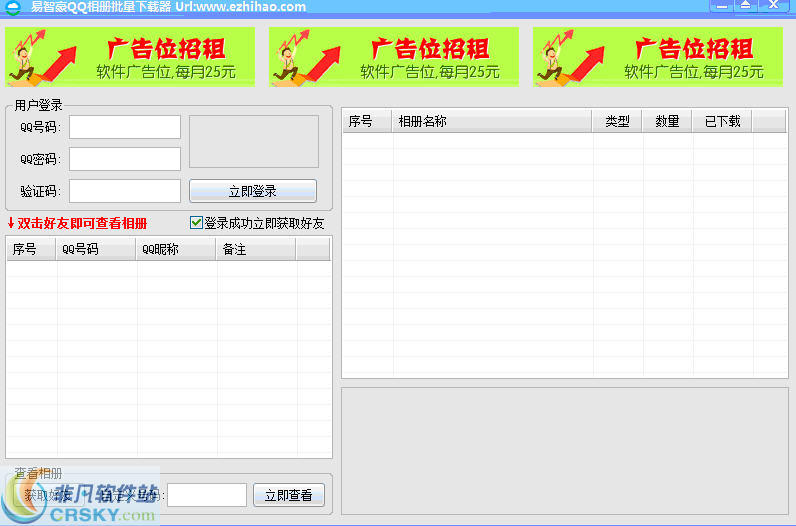Image resolution: width=796 pixels, height=526 pixels.
Task: Click the 立即查看 button
Action: (289, 495)
